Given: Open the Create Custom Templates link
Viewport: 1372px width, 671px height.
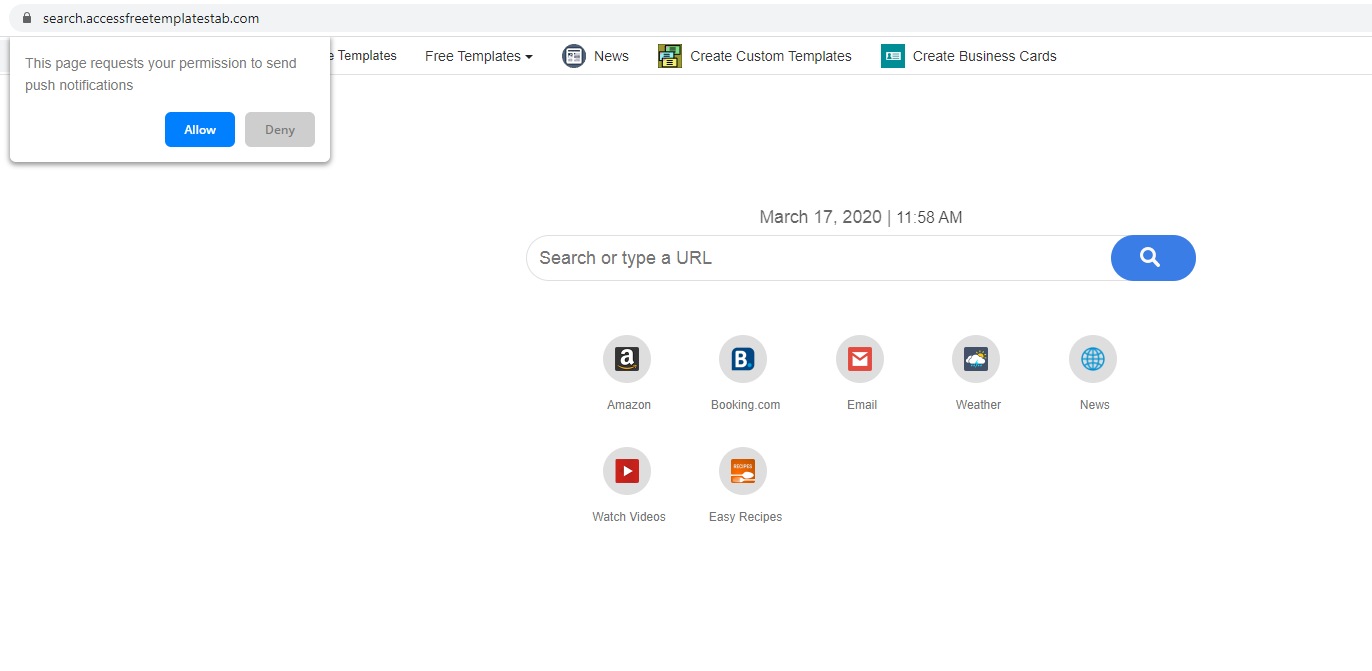Looking at the screenshot, I should [770, 56].
